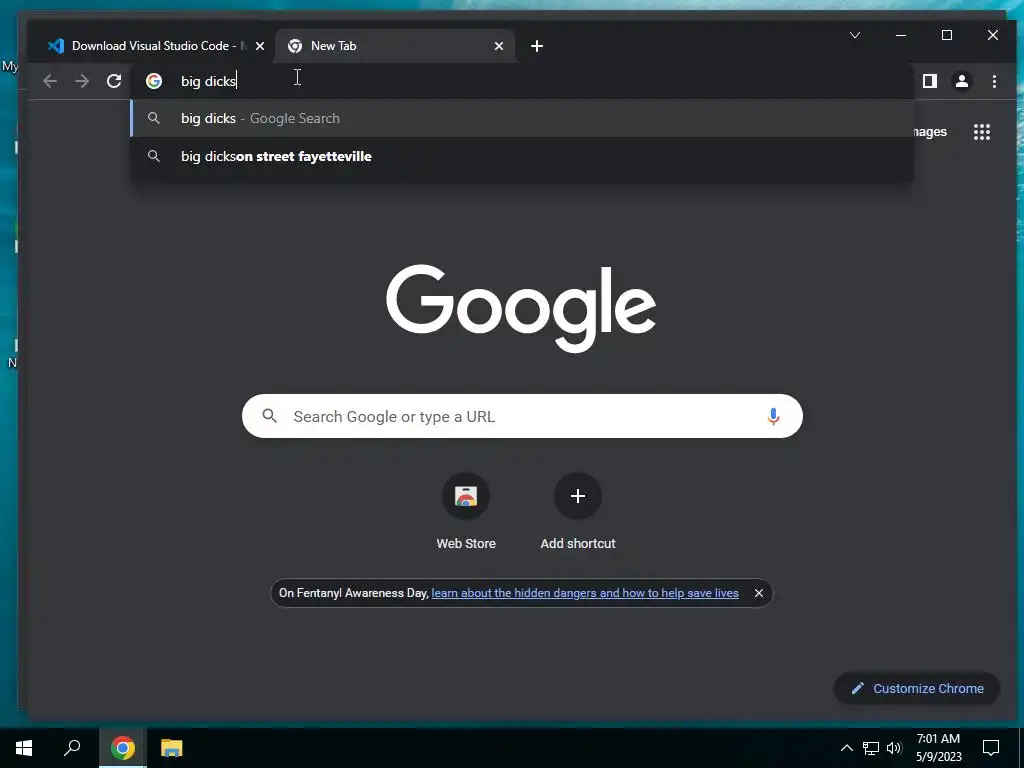The image size is (1024, 768).
Task: Click the Google logo
Action: (521, 308)
